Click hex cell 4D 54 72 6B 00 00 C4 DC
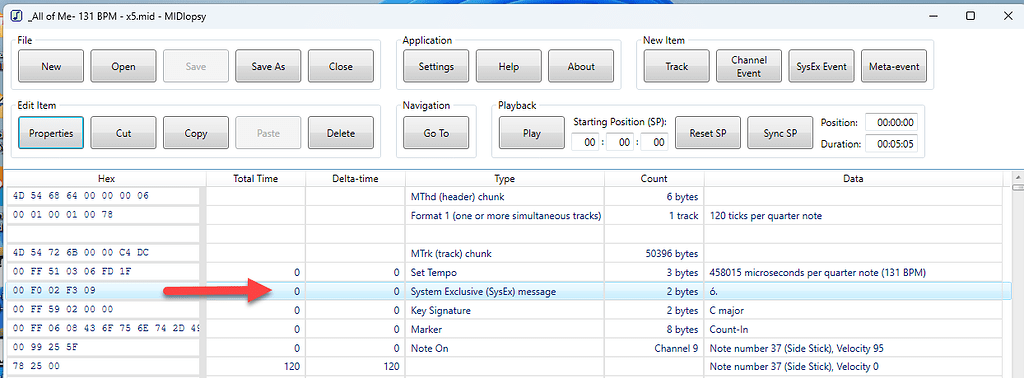The image size is (1024, 378). click(103, 253)
